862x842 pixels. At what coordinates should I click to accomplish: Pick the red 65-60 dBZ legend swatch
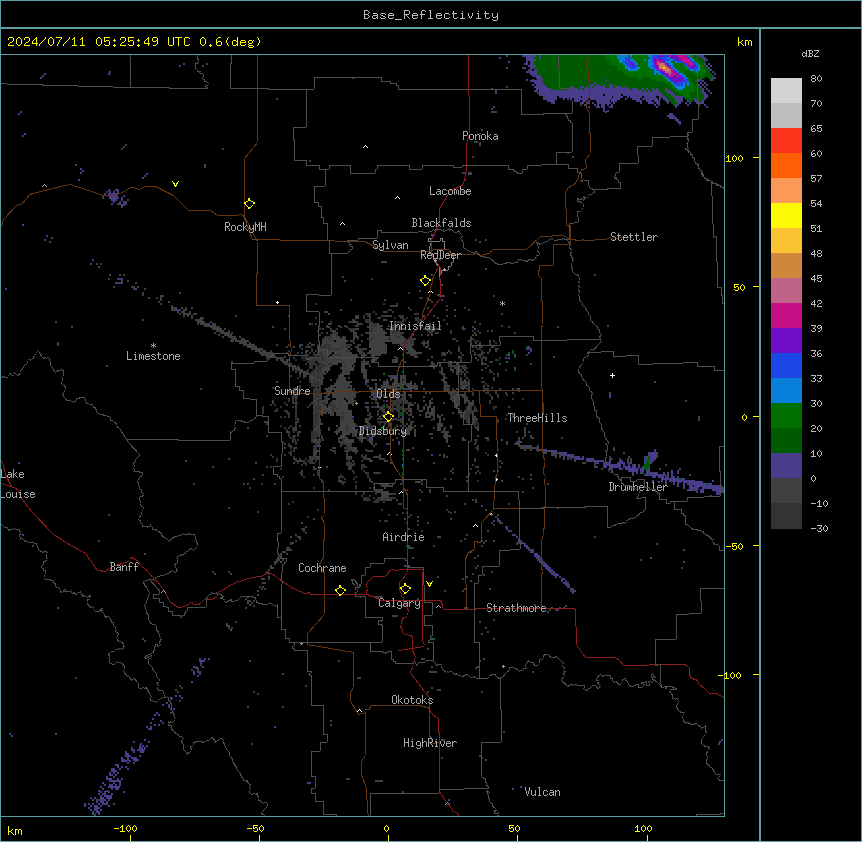786,140
